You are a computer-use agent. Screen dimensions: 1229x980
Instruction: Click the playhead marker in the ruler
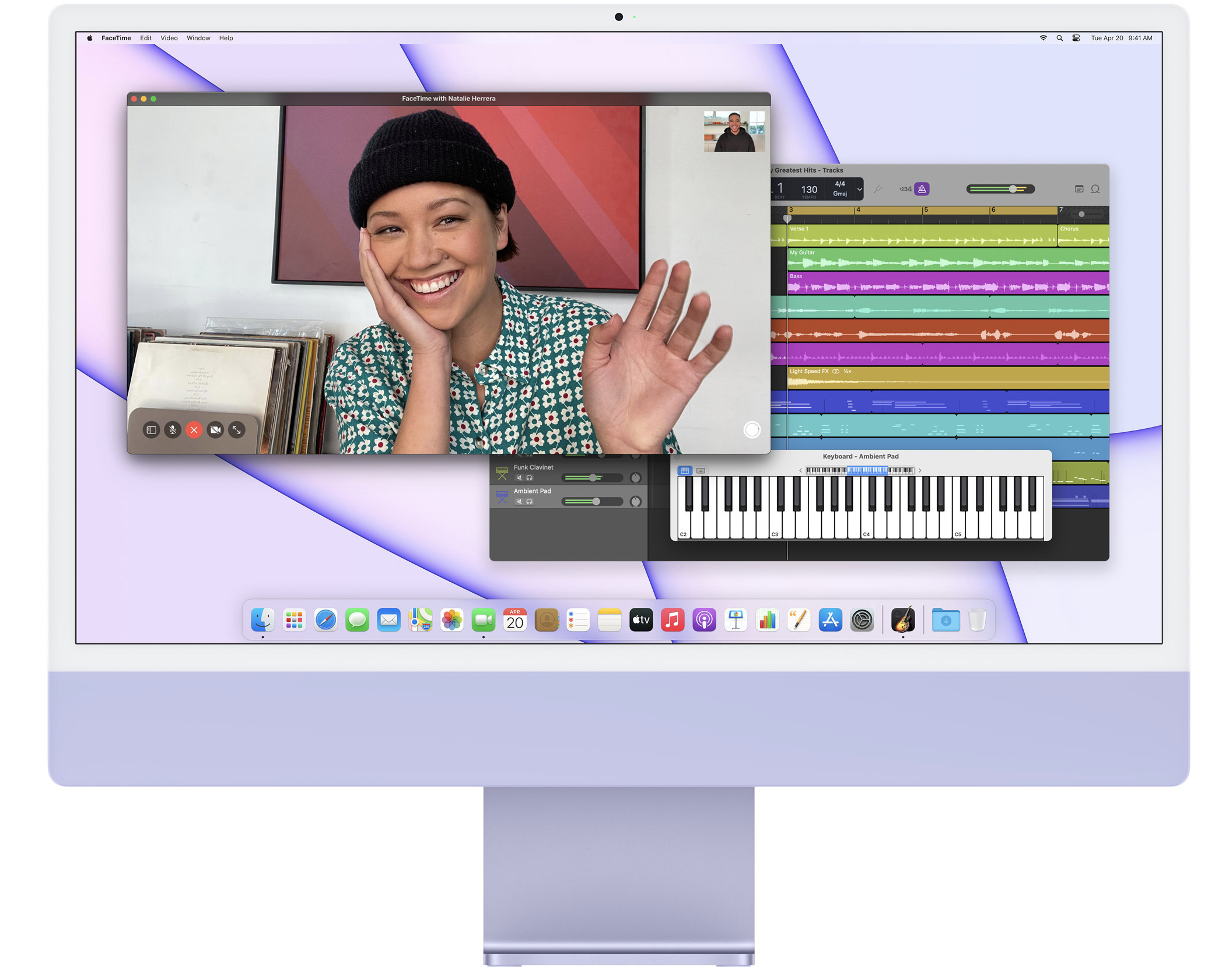click(787, 219)
